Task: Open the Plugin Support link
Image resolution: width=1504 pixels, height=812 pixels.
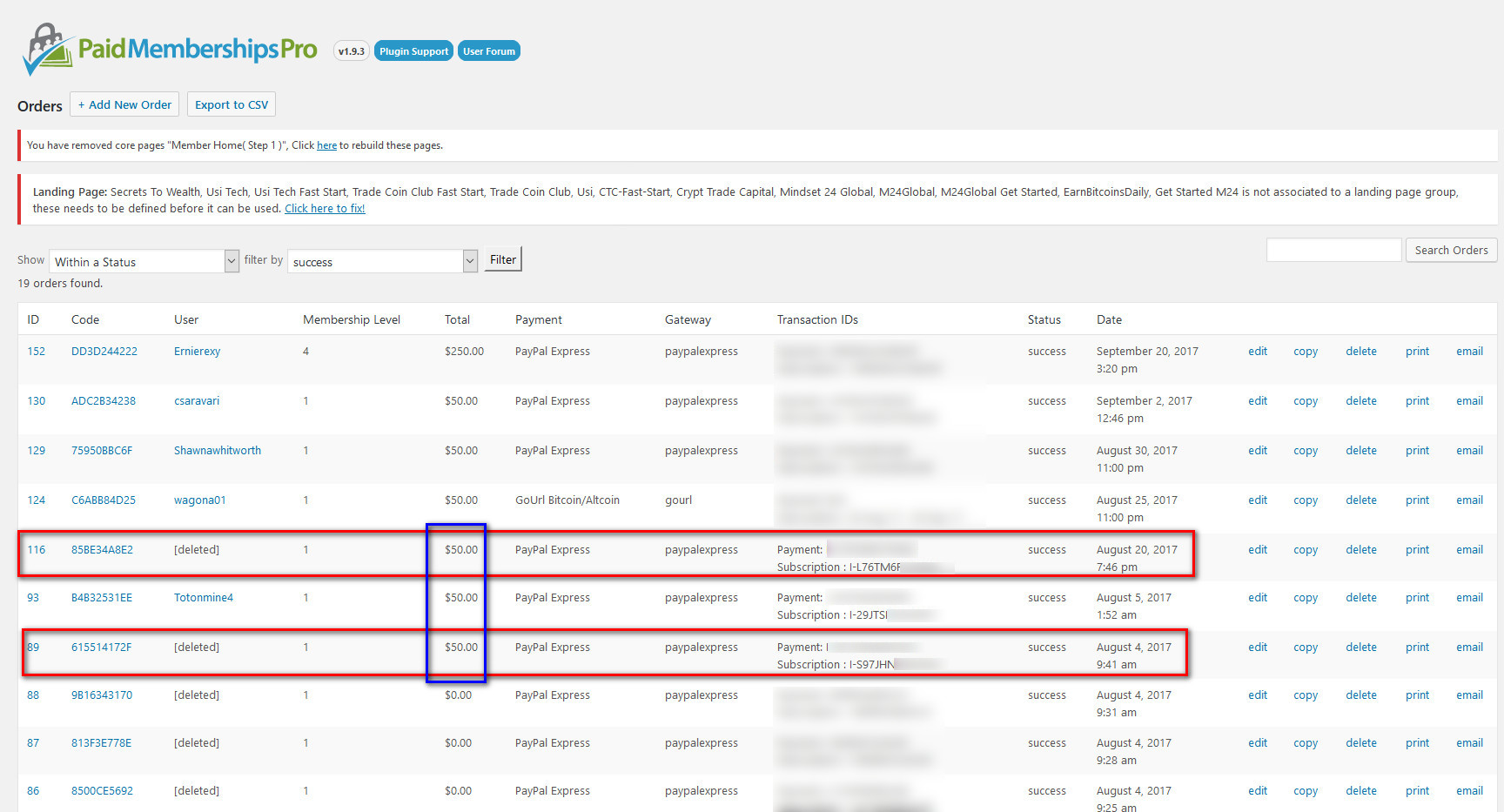Action: pyautogui.click(x=413, y=51)
